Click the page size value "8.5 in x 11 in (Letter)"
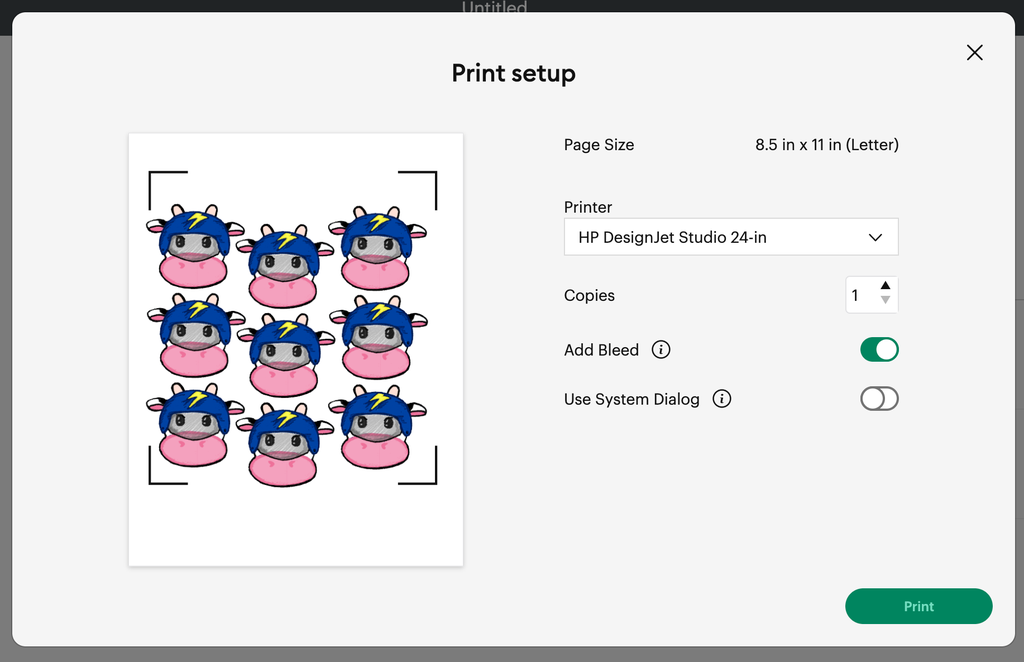Screen dimensions: 1024x662 (826, 145)
